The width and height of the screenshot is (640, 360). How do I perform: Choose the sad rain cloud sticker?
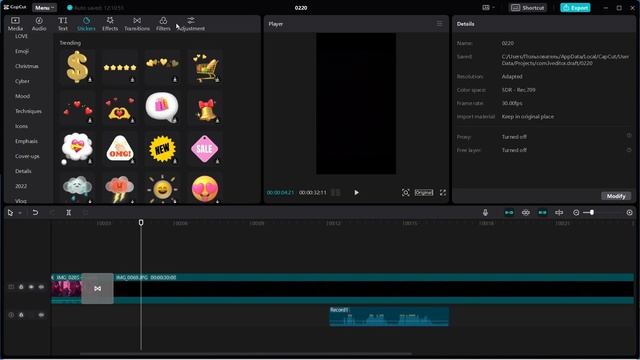tap(77, 188)
